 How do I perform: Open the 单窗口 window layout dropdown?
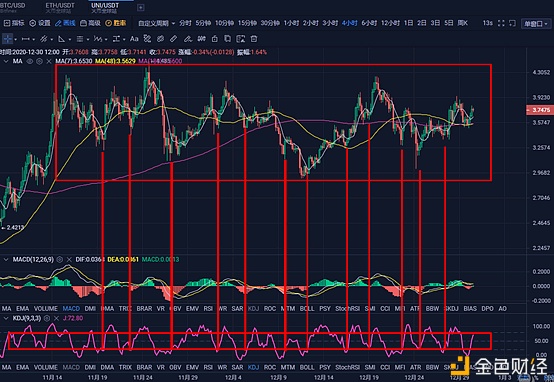point(536,24)
